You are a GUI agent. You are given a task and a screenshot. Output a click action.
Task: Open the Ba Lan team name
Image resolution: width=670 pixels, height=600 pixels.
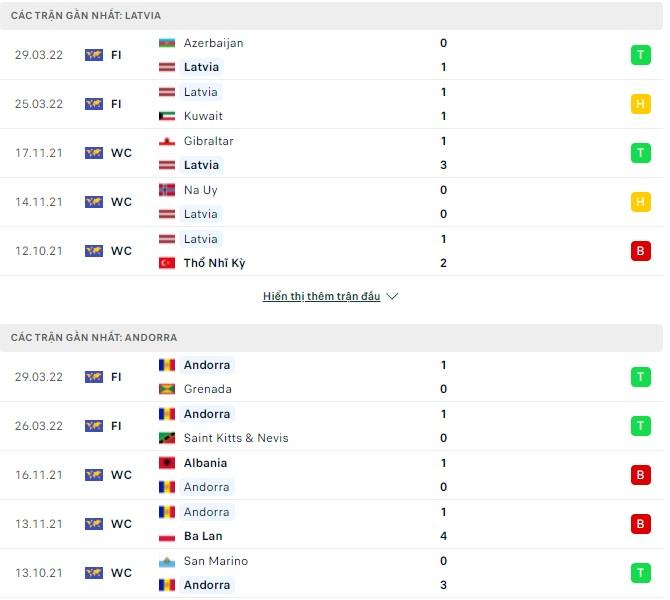click(201, 536)
